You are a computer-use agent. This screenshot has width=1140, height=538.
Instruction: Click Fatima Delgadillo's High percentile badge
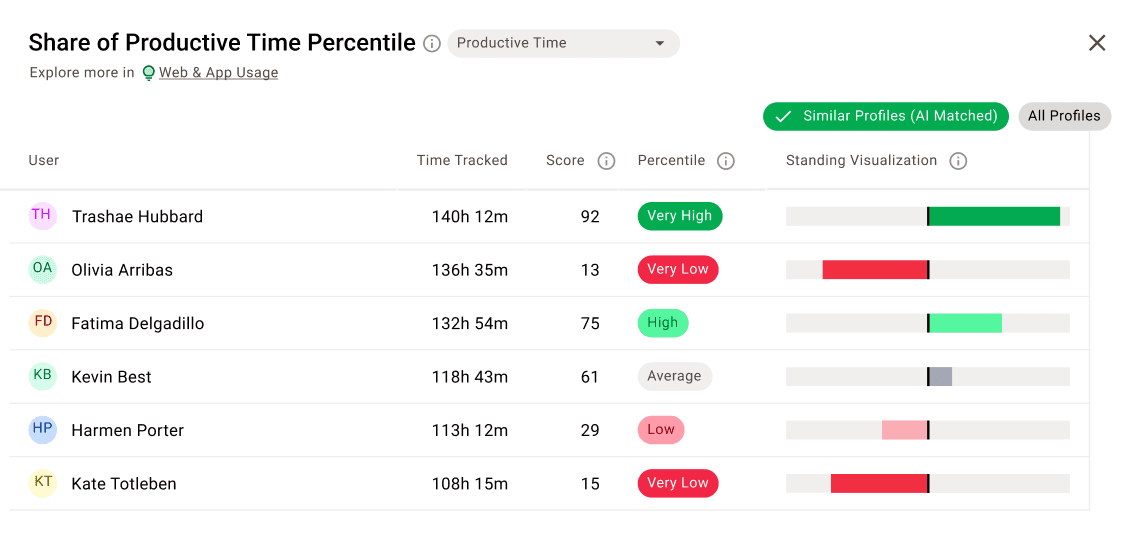coord(662,323)
